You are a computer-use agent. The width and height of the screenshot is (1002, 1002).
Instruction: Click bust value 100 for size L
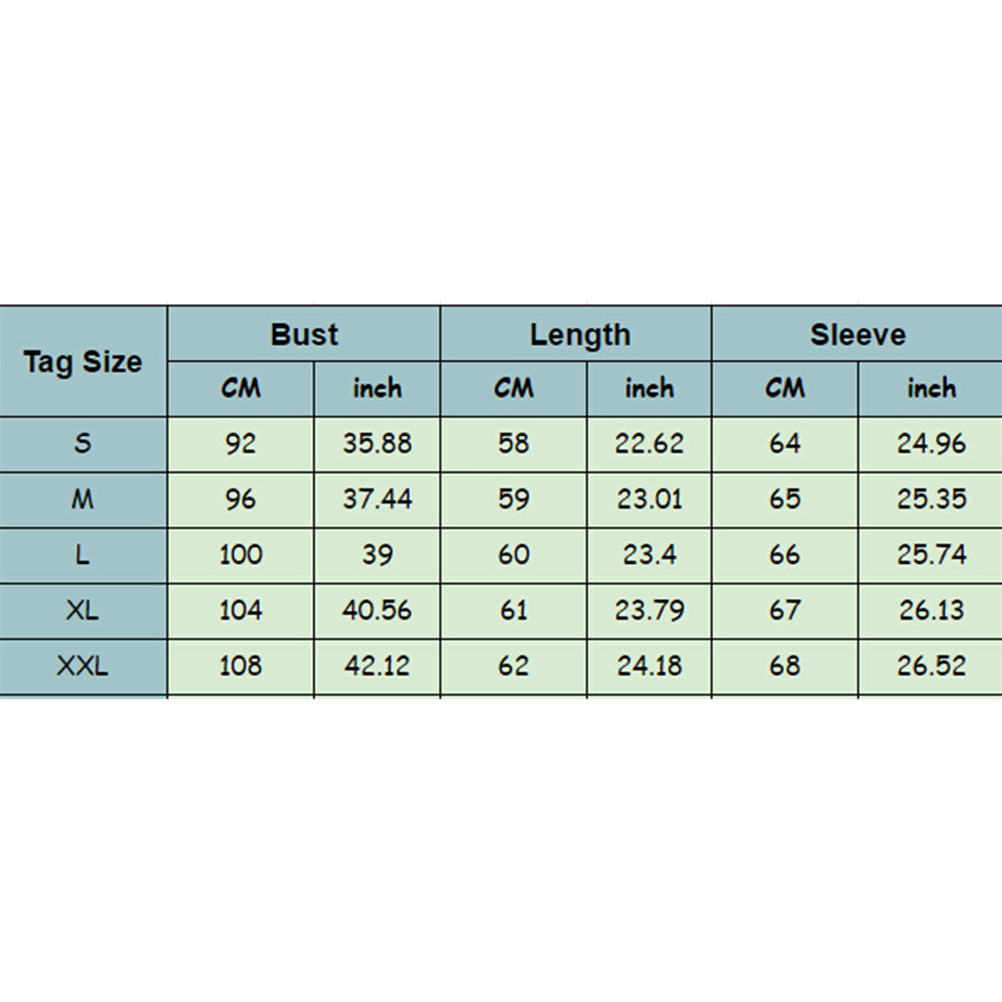coord(241,555)
